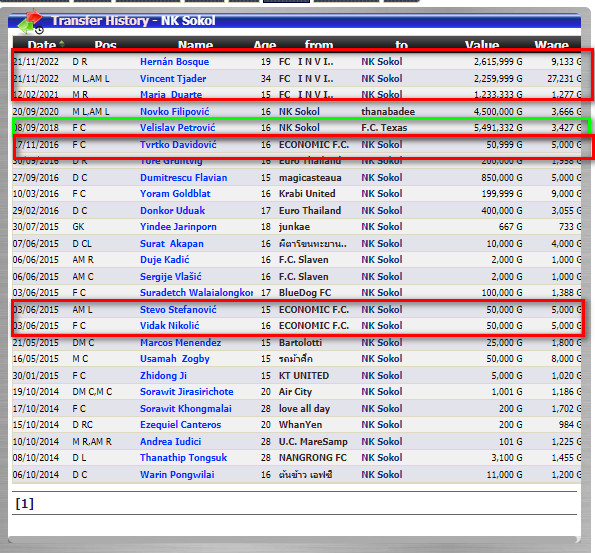This screenshot has height=553, width=595.
Task: Click NK Sokol from-club in Novko Filipović row
Action: pyautogui.click(x=299, y=112)
